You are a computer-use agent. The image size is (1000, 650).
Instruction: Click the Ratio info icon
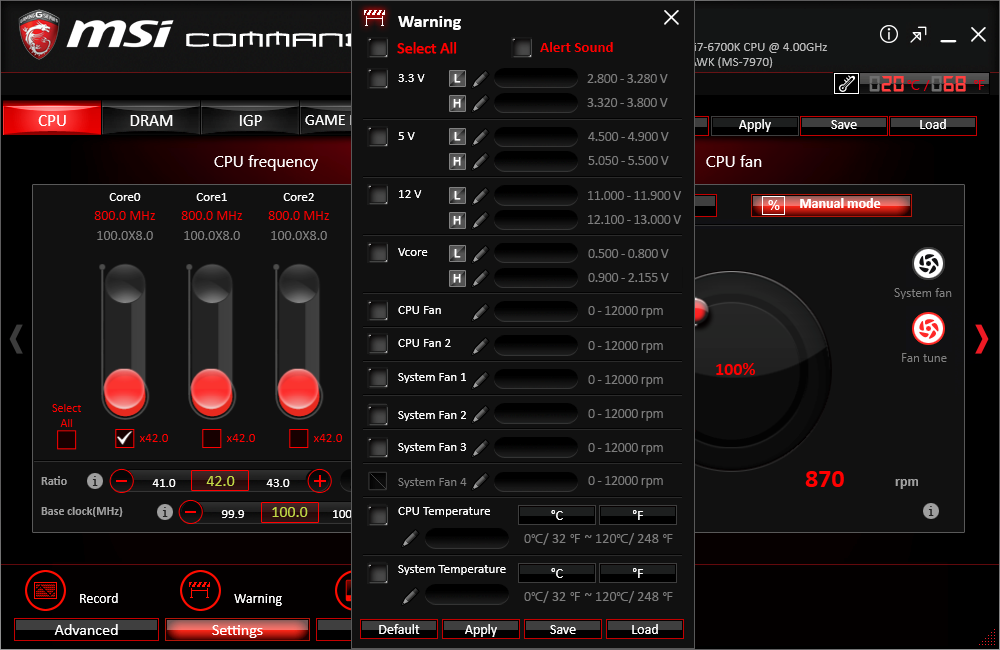[x=94, y=481]
